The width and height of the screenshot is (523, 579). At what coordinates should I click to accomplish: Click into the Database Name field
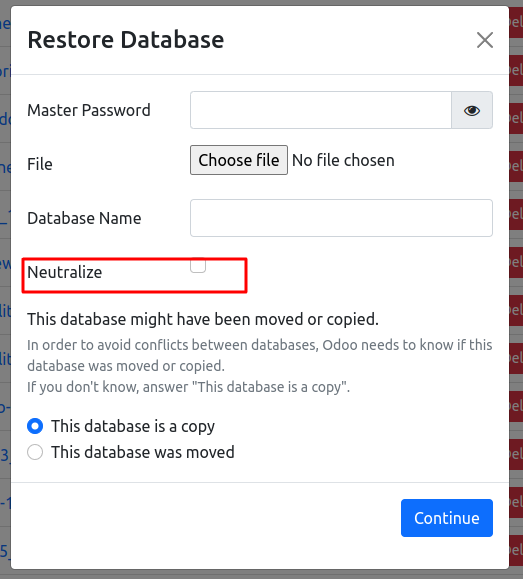point(341,218)
